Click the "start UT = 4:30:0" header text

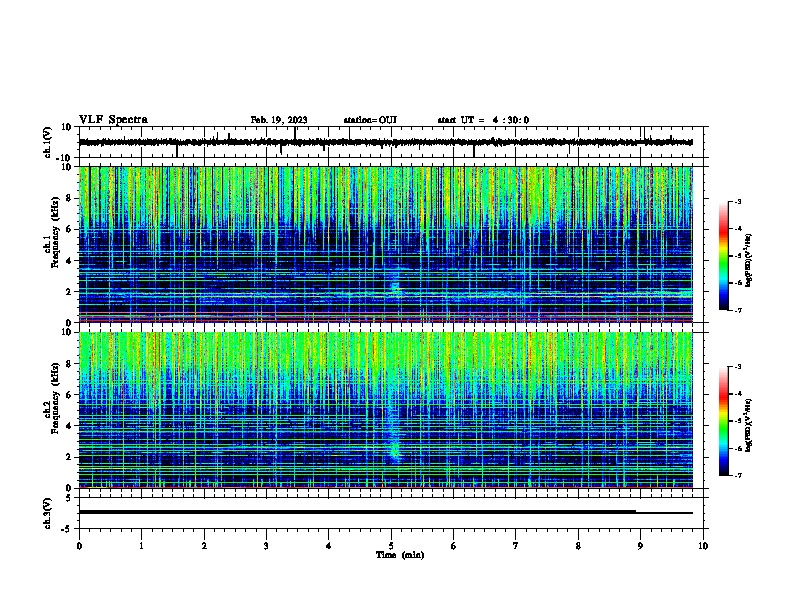483,120
